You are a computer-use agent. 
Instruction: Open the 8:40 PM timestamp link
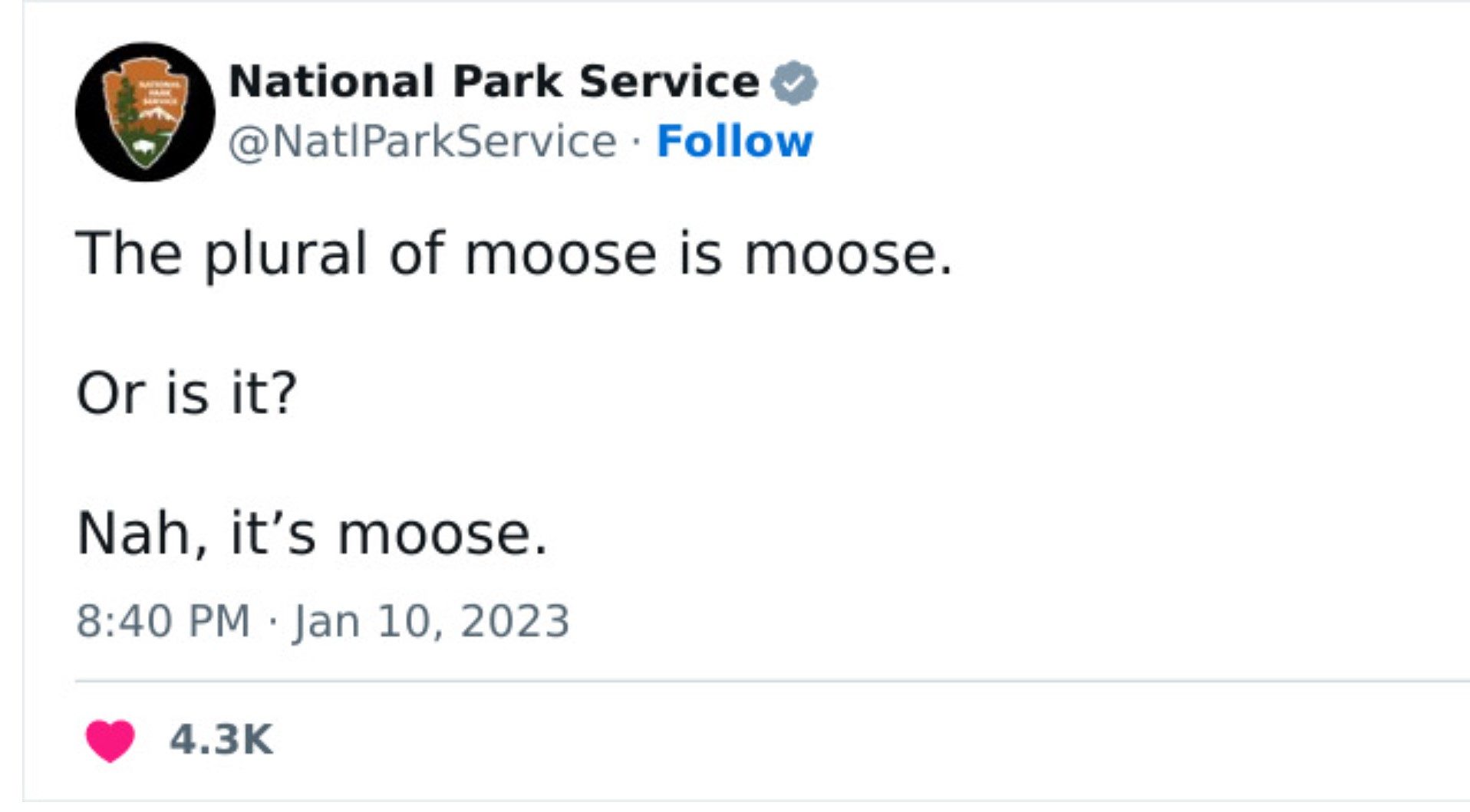163,621
